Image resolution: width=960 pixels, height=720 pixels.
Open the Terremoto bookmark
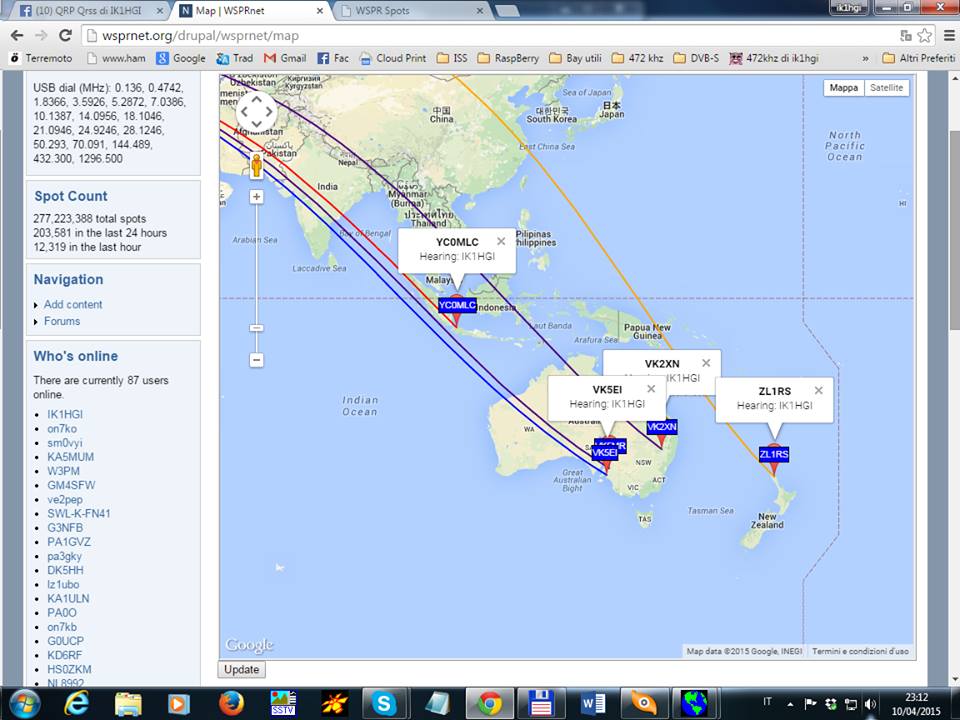[41, 58]
